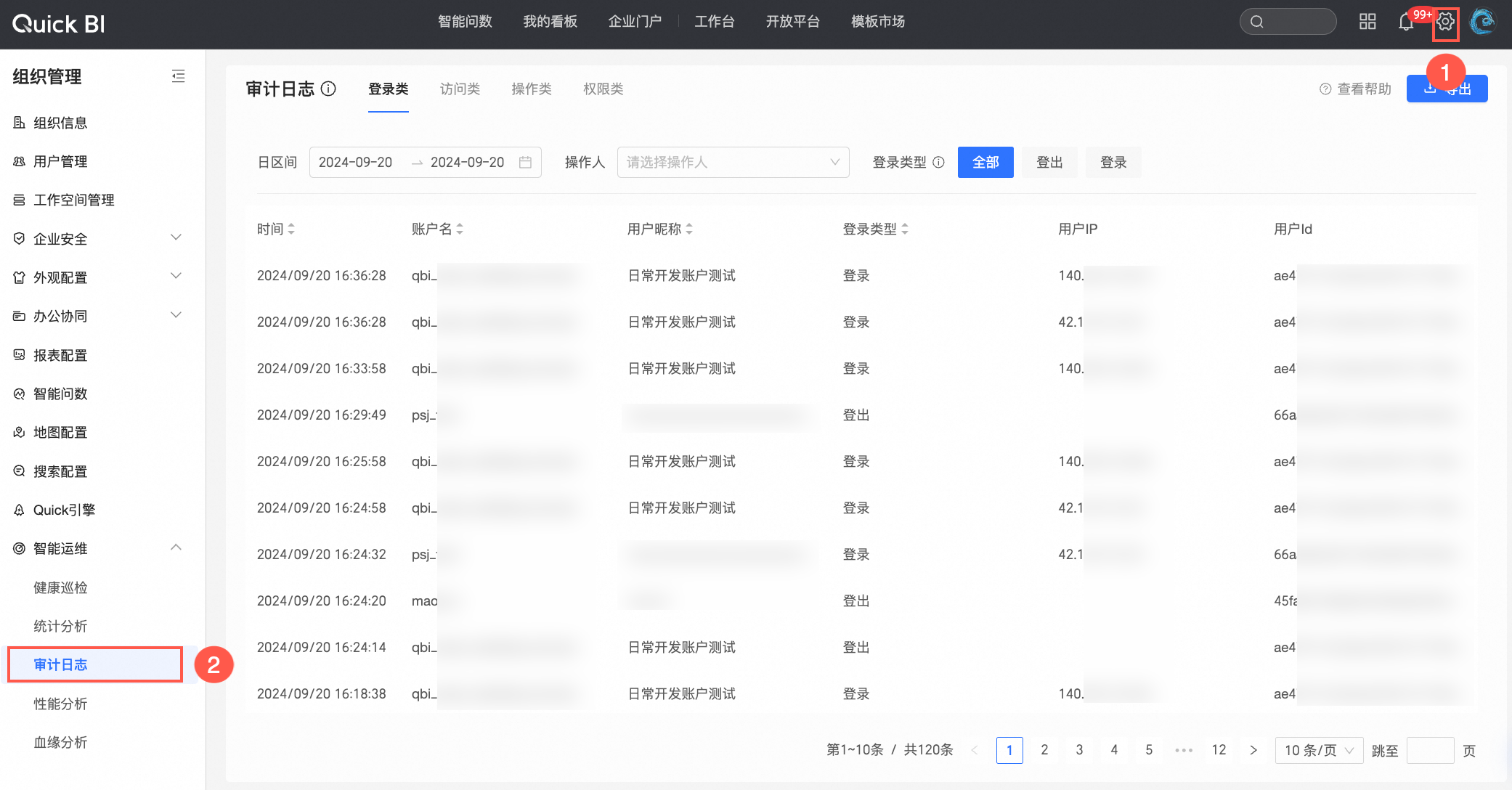
Task: Click the settings gear icon
Action: click(x=1445, y=23)
